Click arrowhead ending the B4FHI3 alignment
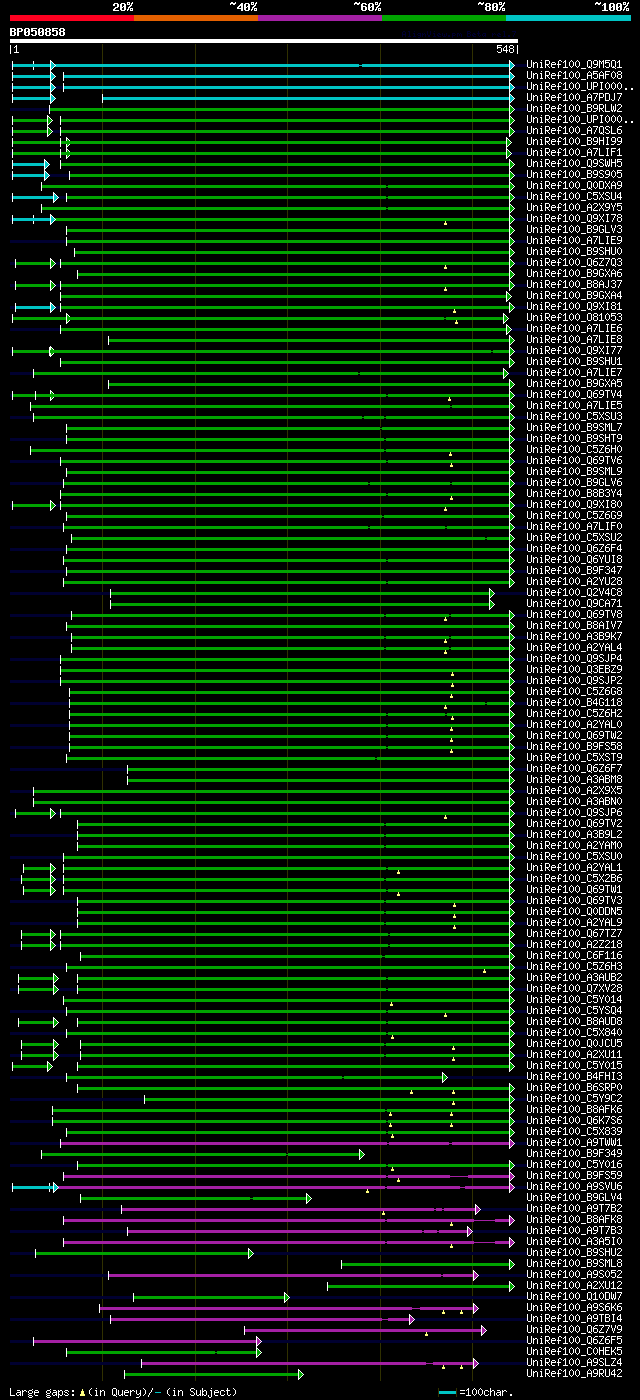Screen dimensions: 640x1400 [x=445, y=1077]
